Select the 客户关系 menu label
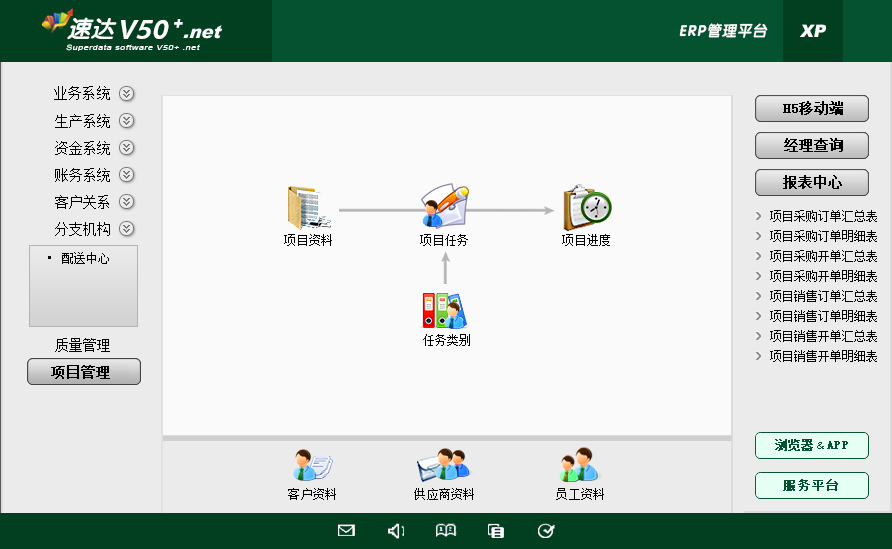Viewport: 892px width, 549px height. 82,202
